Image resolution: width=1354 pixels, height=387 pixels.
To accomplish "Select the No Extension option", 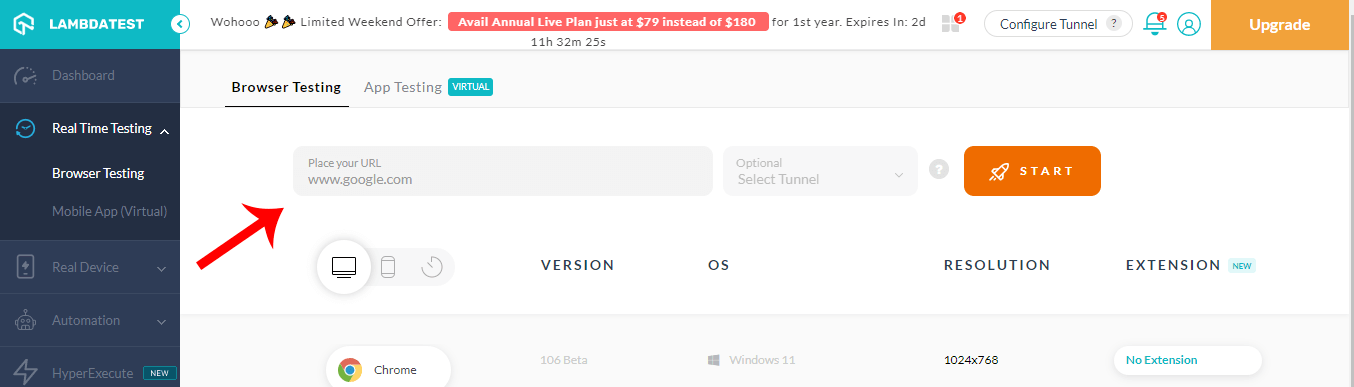I will [x=1187, y=360].
